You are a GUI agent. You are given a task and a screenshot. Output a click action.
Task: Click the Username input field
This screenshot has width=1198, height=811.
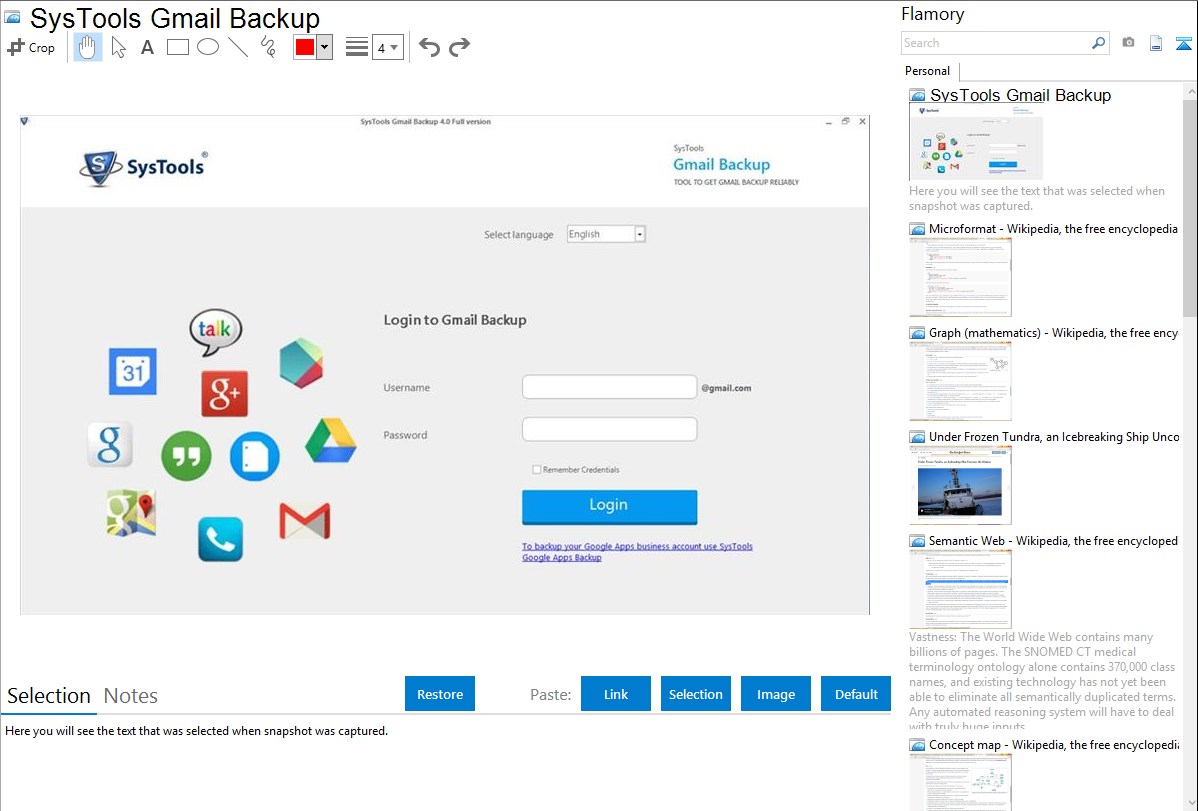coord(609,387)
